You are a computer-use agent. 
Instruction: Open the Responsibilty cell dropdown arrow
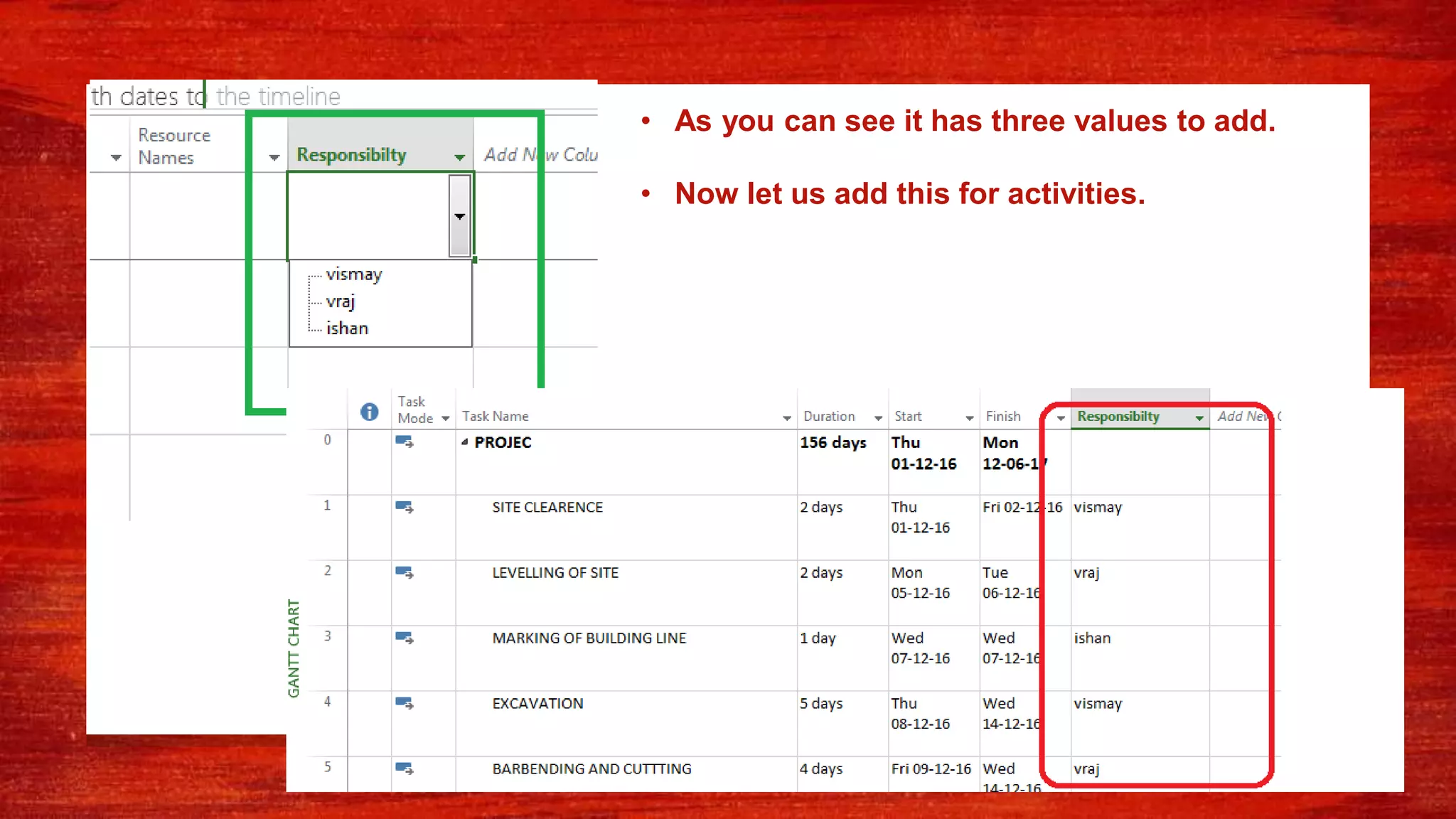point(460,216)
